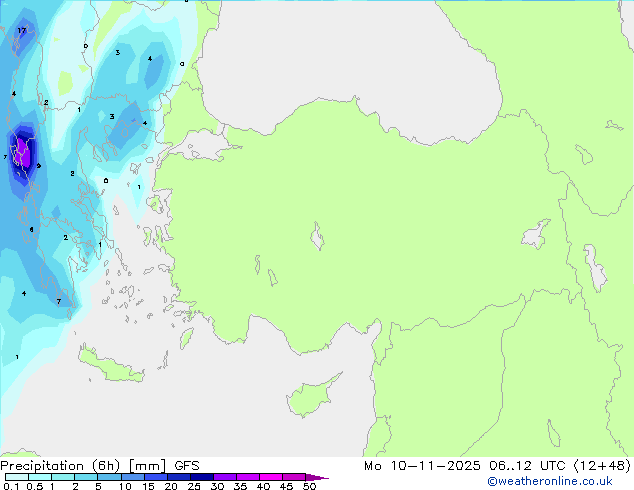
Task: Click the '20' legend scale label
Action: coord(171,486)
